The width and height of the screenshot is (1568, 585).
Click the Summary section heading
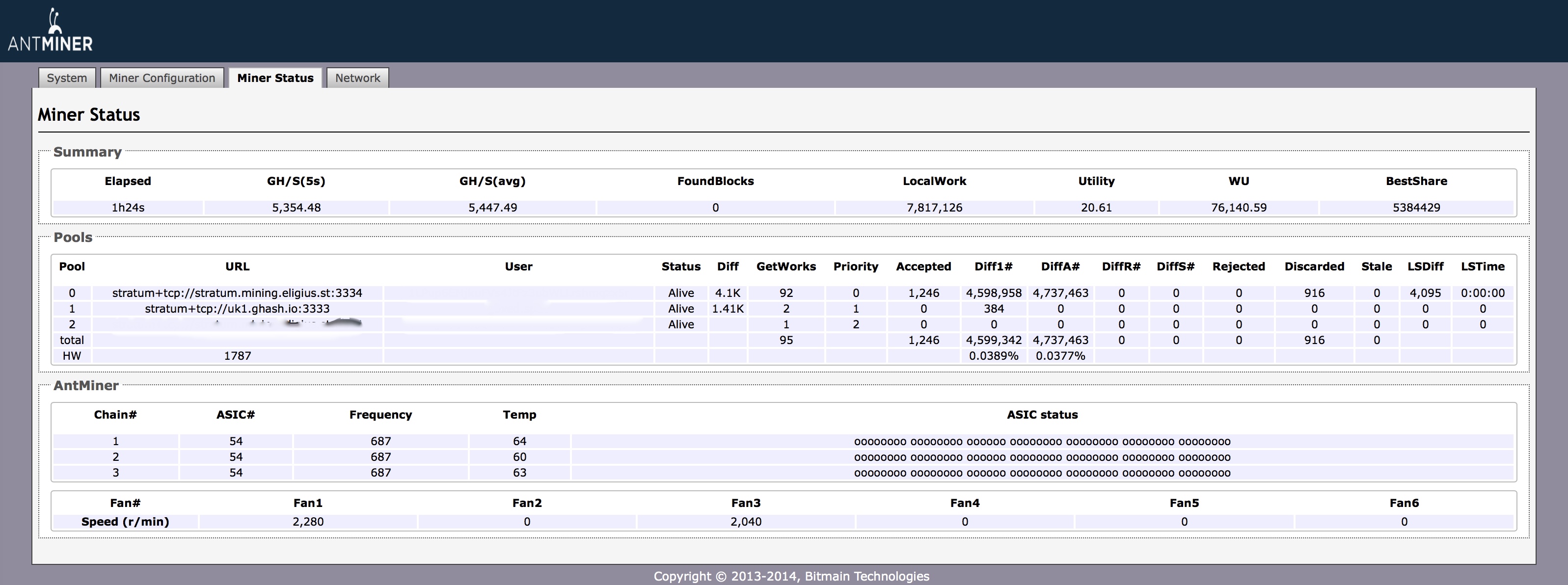(87, 152)
